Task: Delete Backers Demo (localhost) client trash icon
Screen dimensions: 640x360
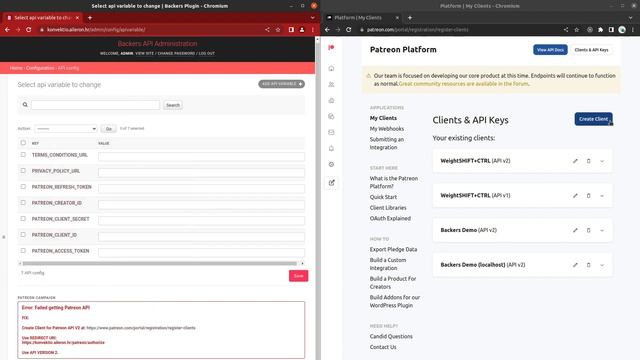Action: pos(588,265)
